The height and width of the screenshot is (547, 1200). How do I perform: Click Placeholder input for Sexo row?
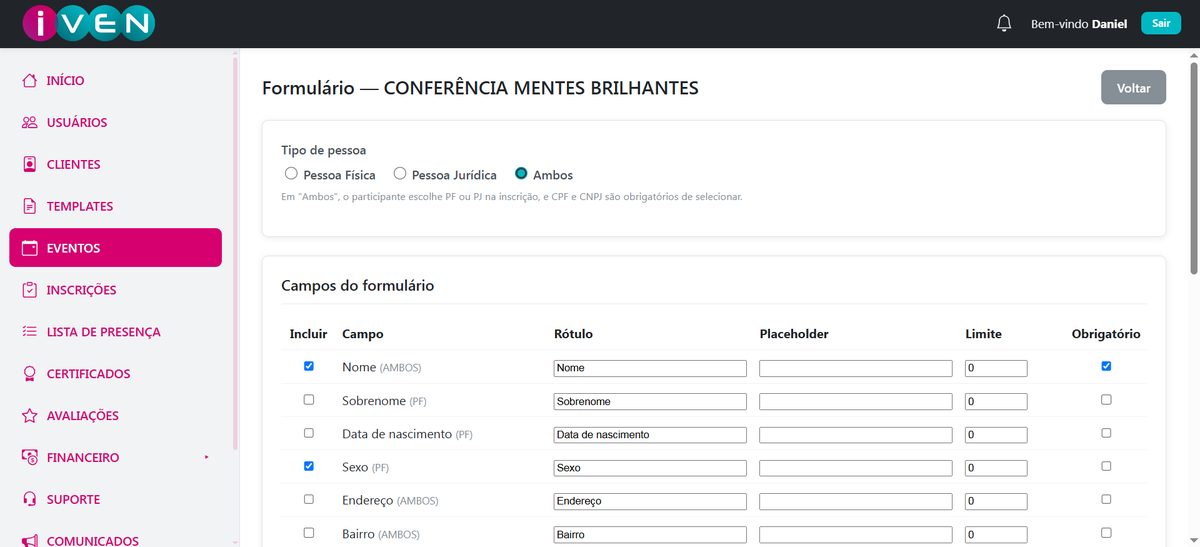(856, 468)
